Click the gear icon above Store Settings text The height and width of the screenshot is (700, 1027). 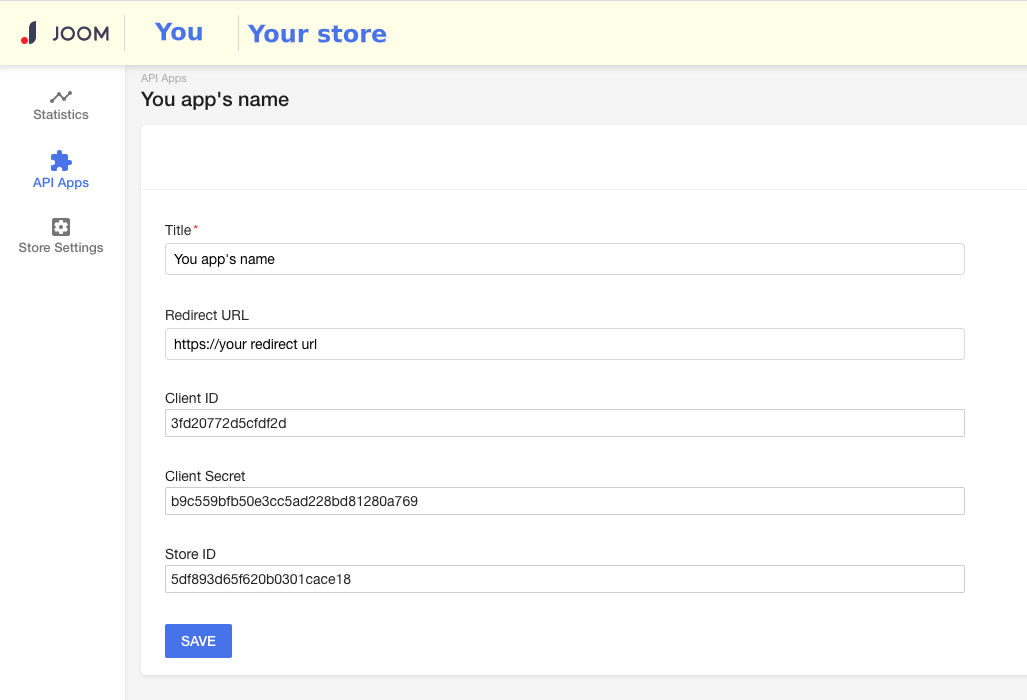[60, 229]
